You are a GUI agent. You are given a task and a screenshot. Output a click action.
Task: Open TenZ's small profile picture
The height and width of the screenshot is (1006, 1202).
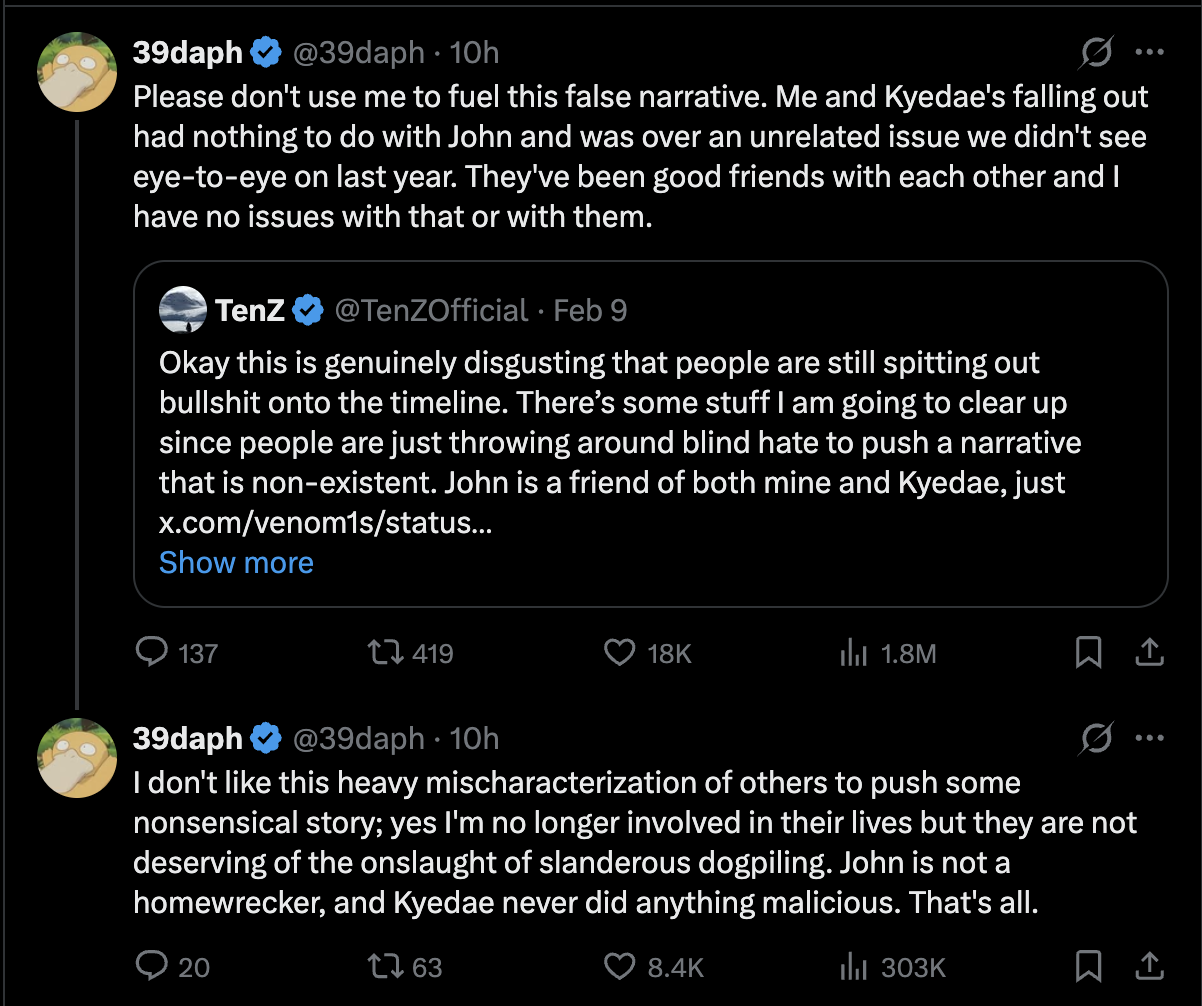click(182, 310)
